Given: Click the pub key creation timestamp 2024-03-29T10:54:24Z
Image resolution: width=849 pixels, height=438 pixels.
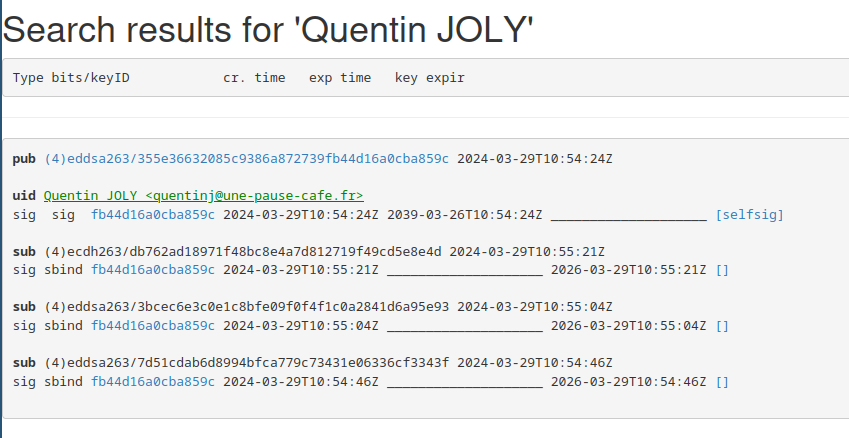Looking at the screenshot, I should [535, 159].
